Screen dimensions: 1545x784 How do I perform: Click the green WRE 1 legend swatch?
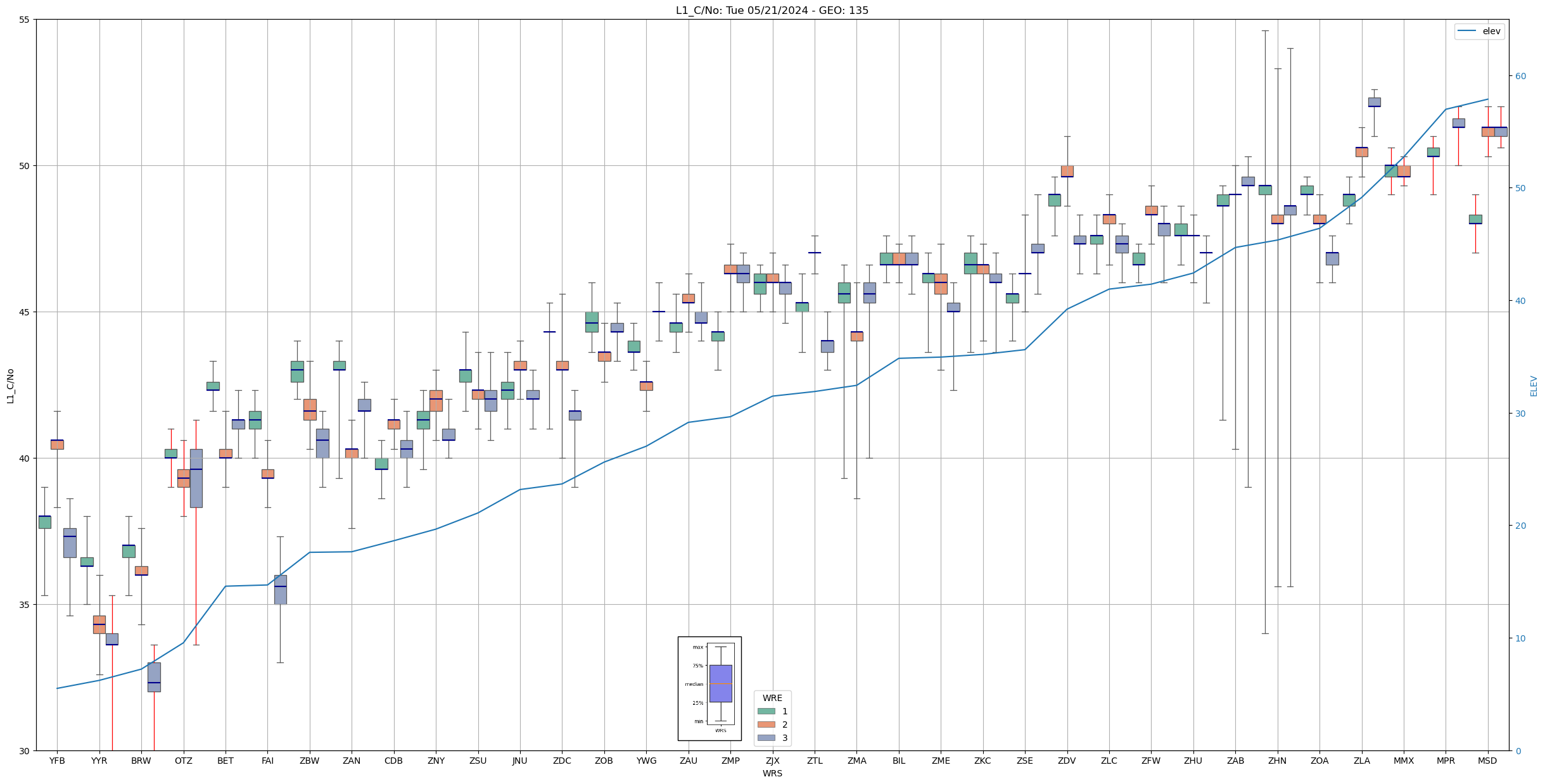(x=766, y=711)
